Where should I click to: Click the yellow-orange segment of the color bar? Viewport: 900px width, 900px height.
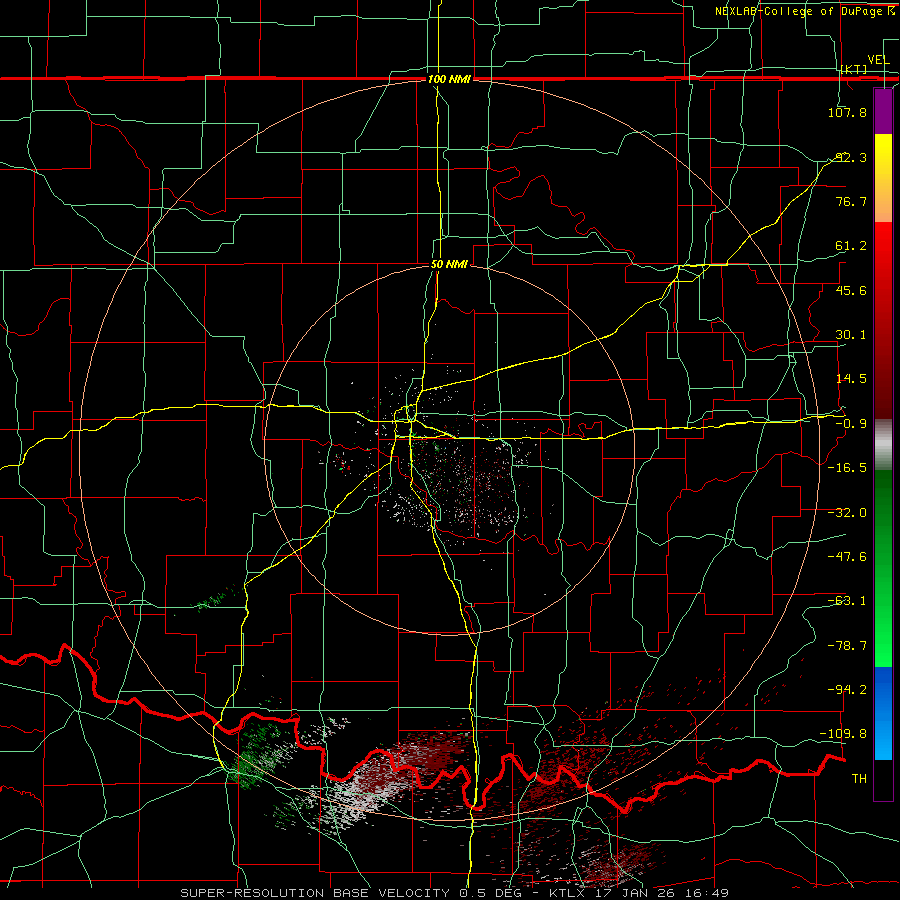[883, 178]
